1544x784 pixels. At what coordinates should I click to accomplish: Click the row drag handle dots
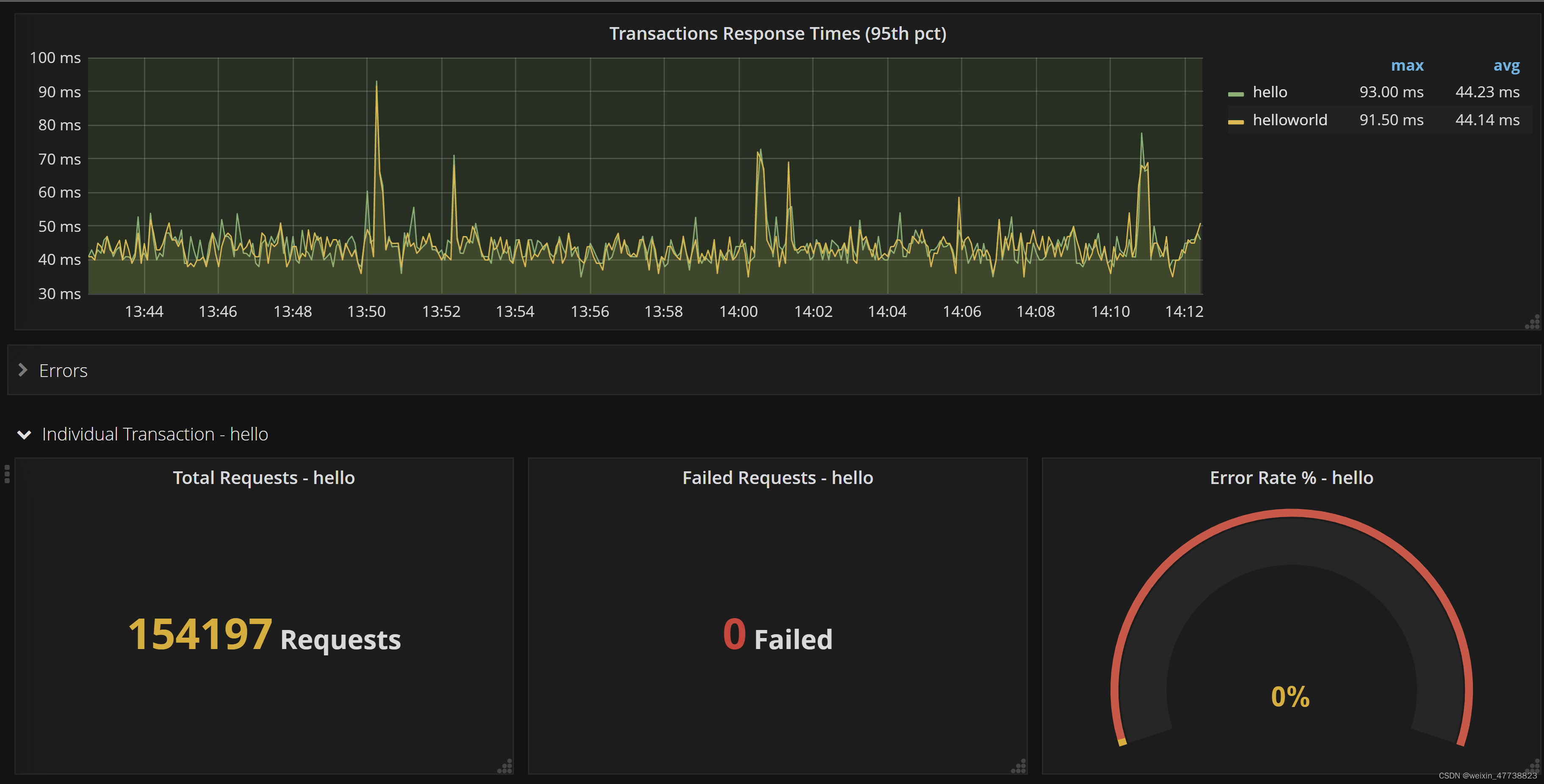[x=7, y=474]
